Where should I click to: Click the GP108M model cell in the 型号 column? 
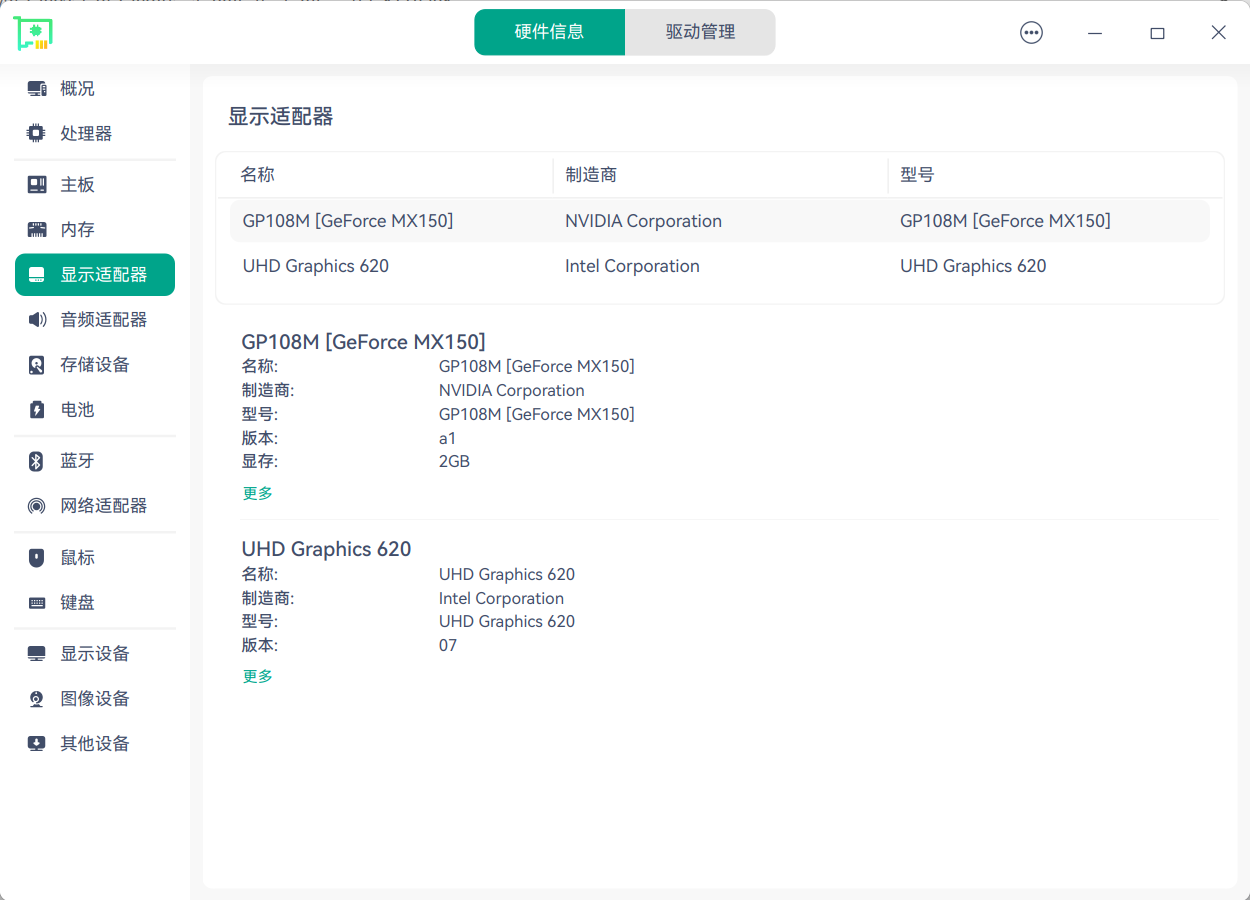(1005, 221)
